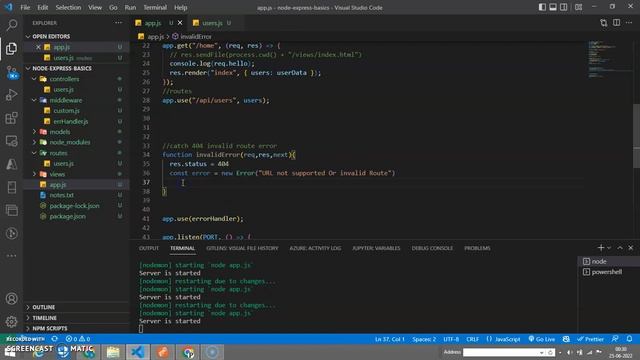
Task: Click UTF-8 encoding in status bar
Action: click(451, 339)
